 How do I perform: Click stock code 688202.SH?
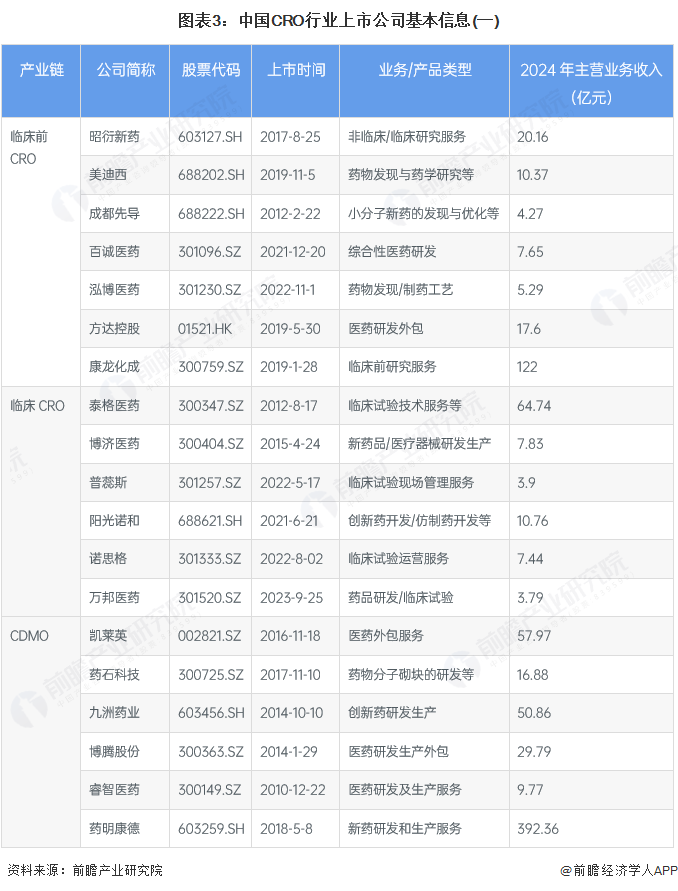point(211,175)
